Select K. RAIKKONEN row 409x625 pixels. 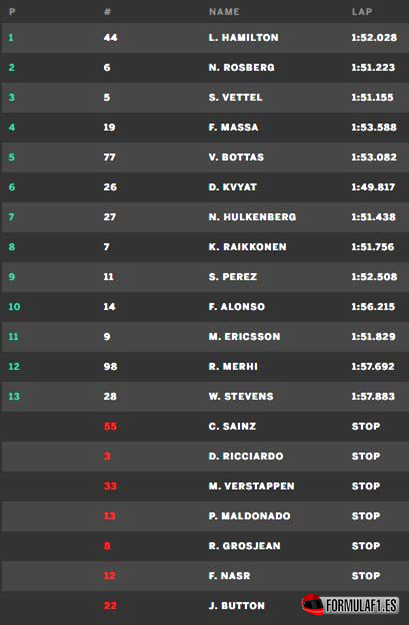[x=205, y=247]
